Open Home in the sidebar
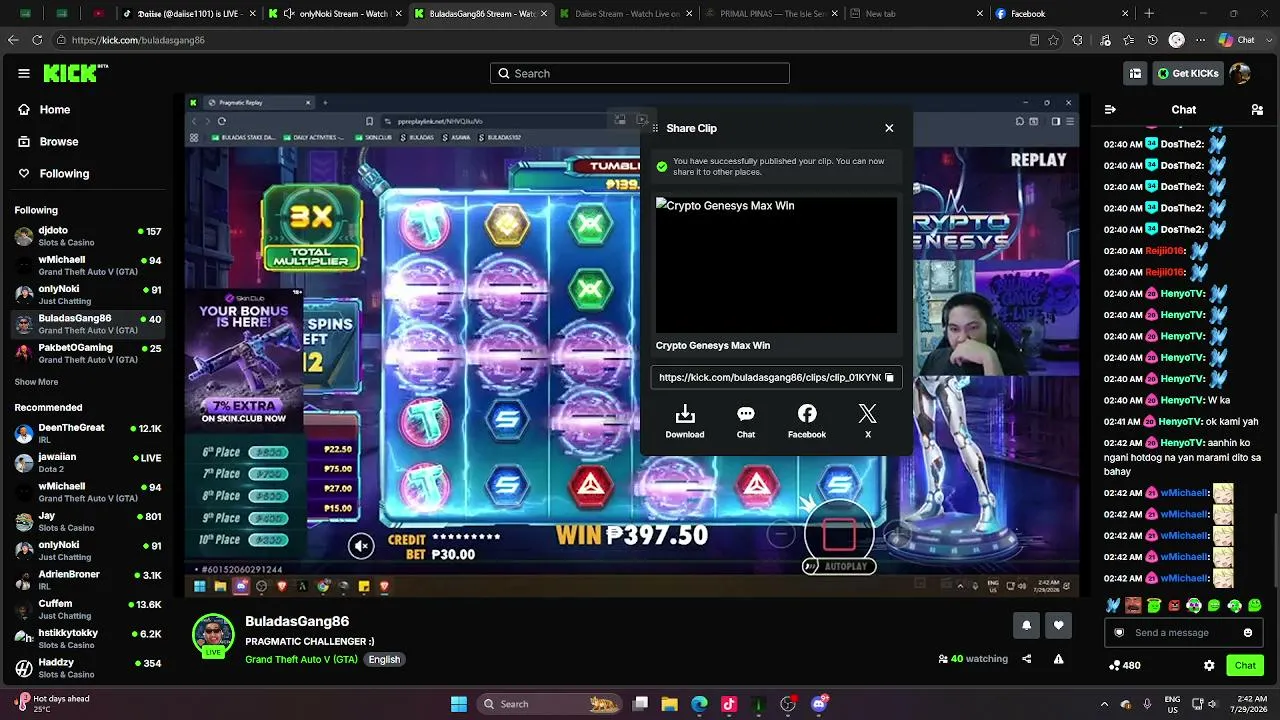This screenshot has width=1280, height=720. click(x=54, y=110)
